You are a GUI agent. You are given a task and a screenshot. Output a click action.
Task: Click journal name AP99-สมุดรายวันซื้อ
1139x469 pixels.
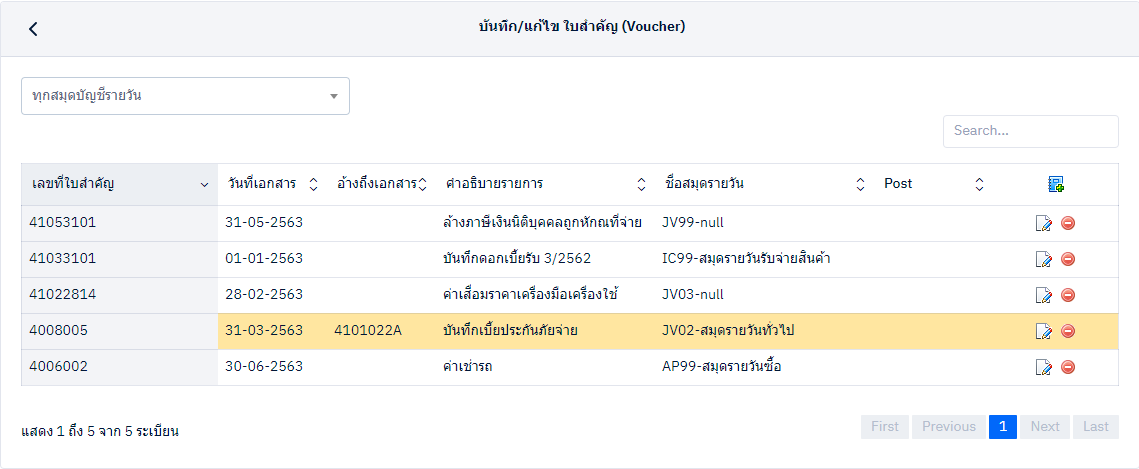tap(721, 367)
